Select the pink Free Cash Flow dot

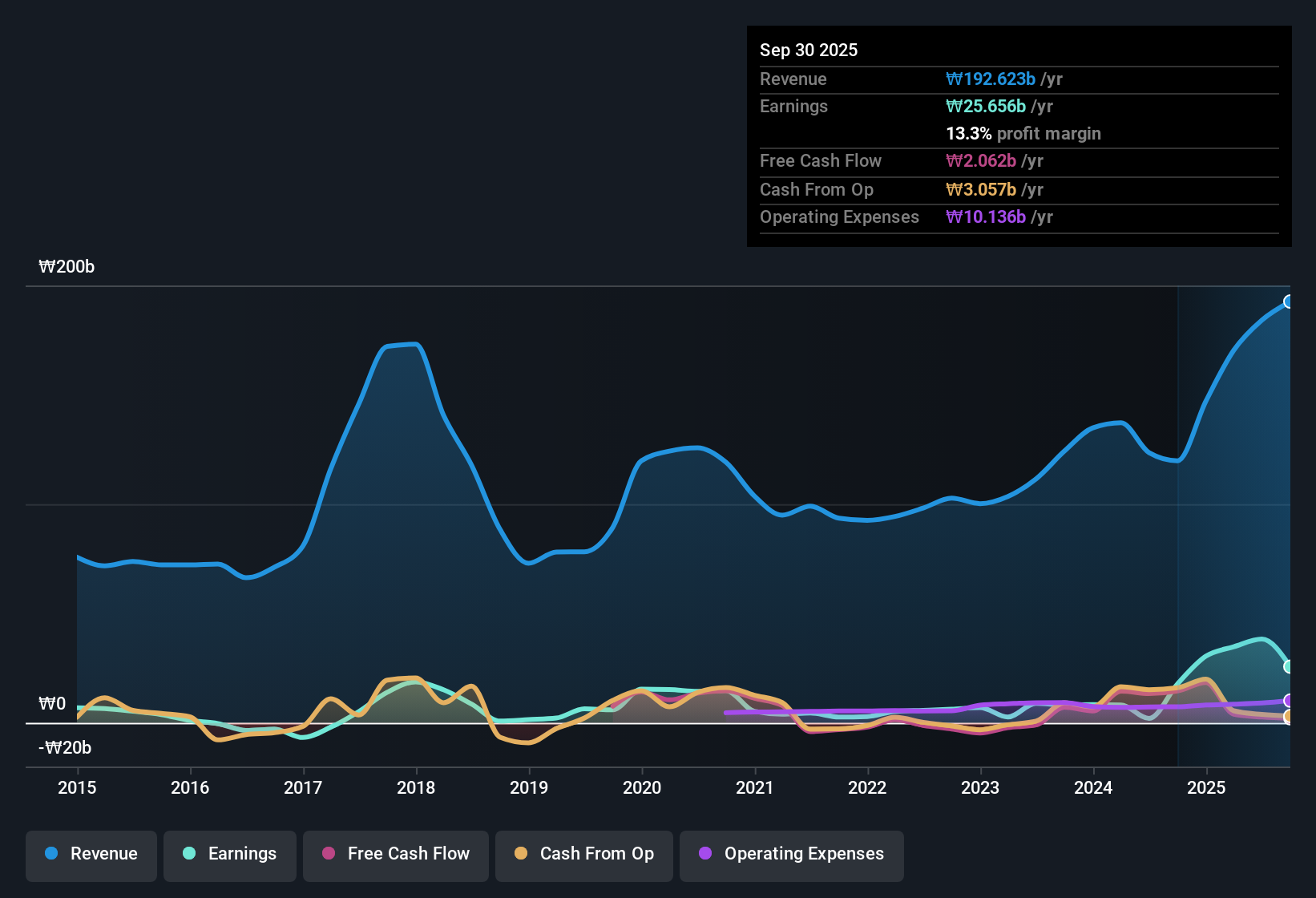tap(328, 854)
